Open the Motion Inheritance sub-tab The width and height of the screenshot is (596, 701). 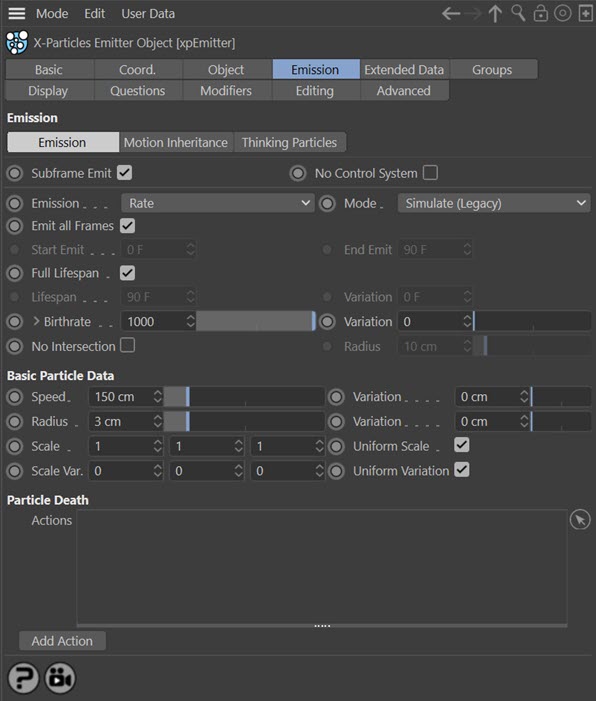[x=176, y=142]
